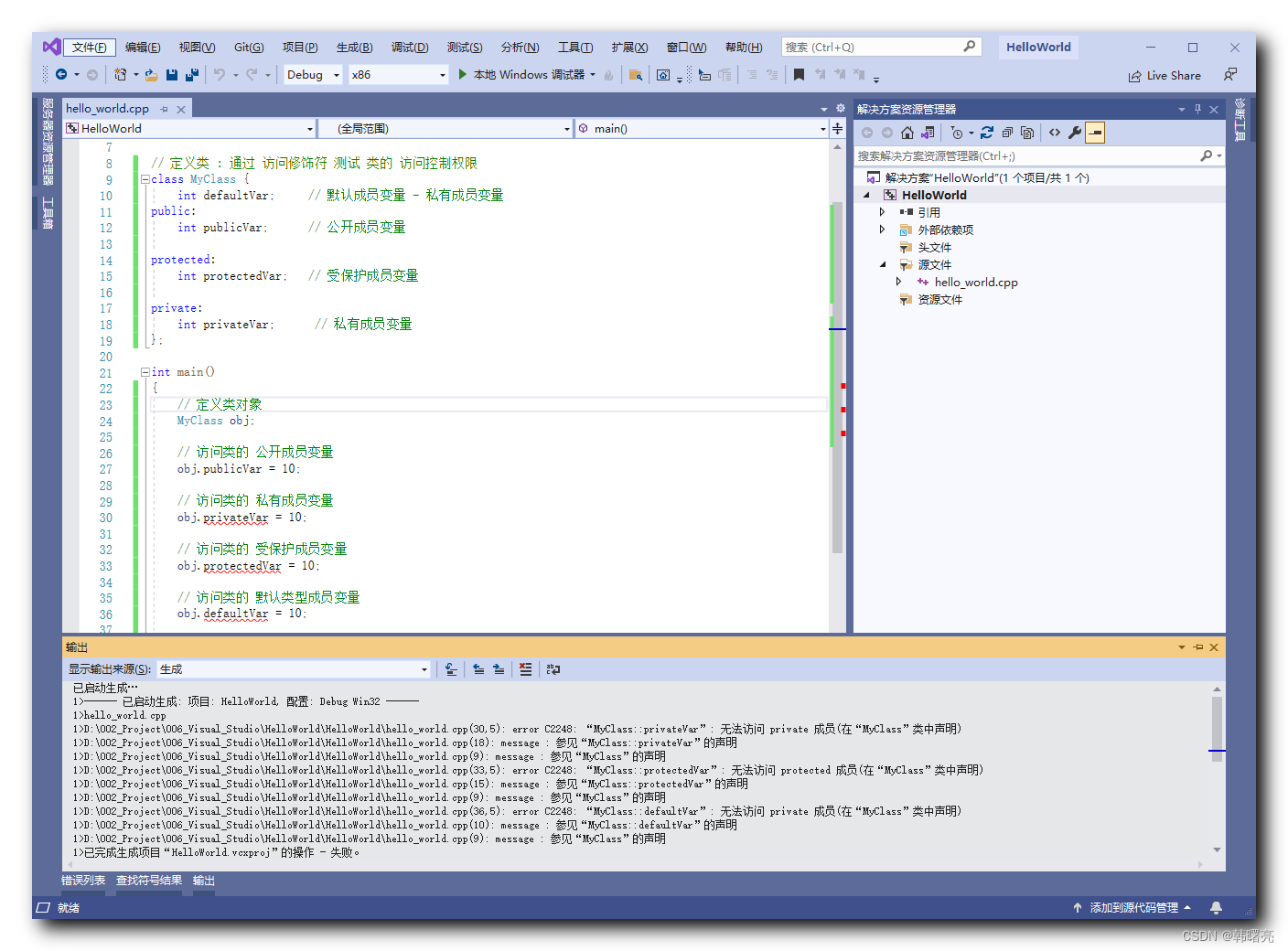Open the main() member dropdown
The width and height of the screenshot is (1288, 951).
(702, 129)
